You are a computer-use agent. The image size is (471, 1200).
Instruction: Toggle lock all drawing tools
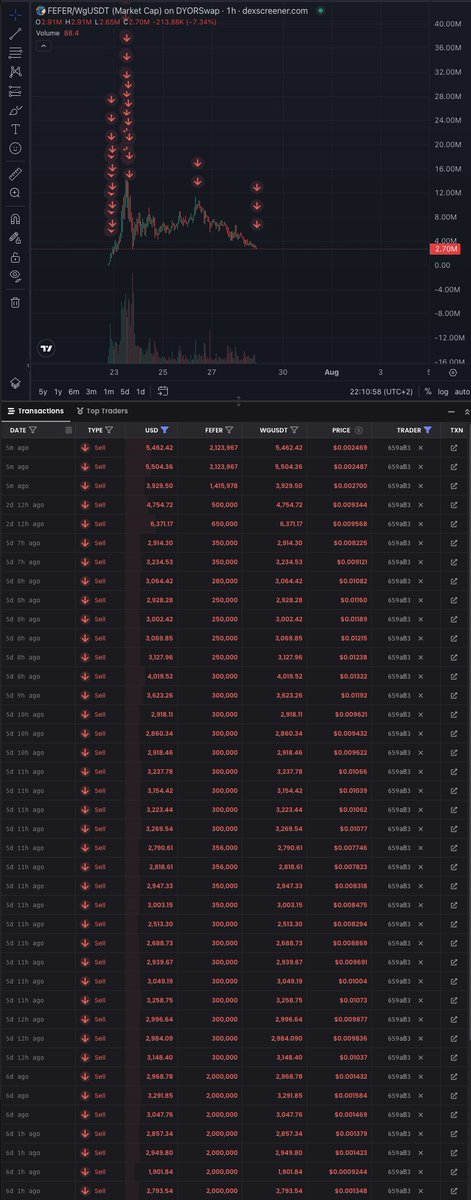coord(15,257)
